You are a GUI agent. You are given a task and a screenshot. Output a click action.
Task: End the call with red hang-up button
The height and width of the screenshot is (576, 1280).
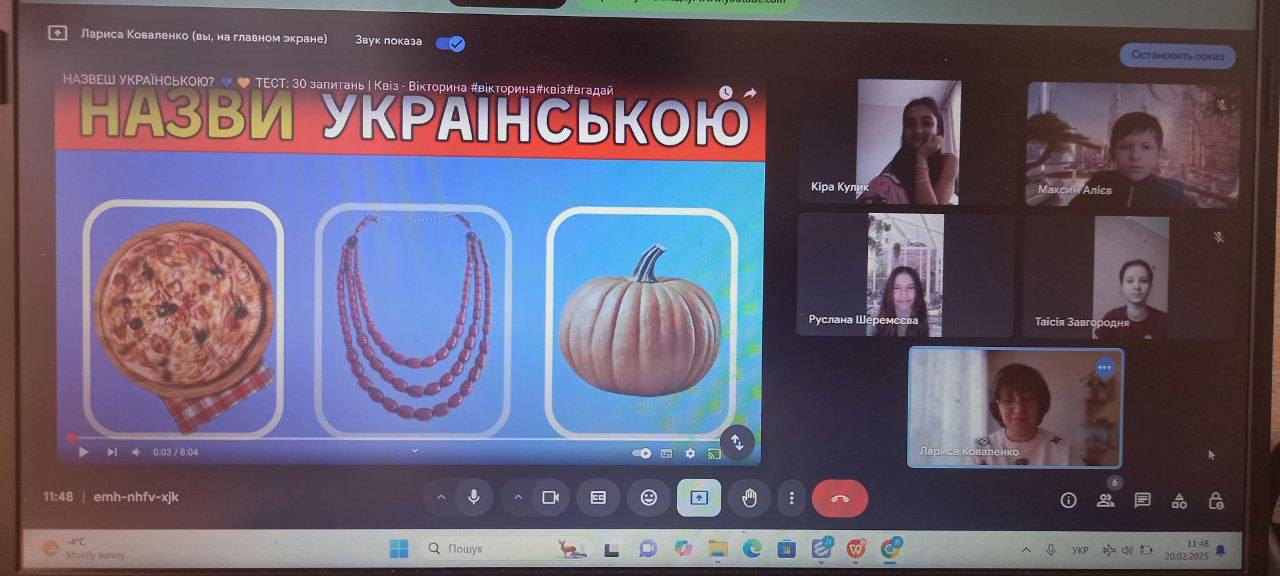[840, 498]
